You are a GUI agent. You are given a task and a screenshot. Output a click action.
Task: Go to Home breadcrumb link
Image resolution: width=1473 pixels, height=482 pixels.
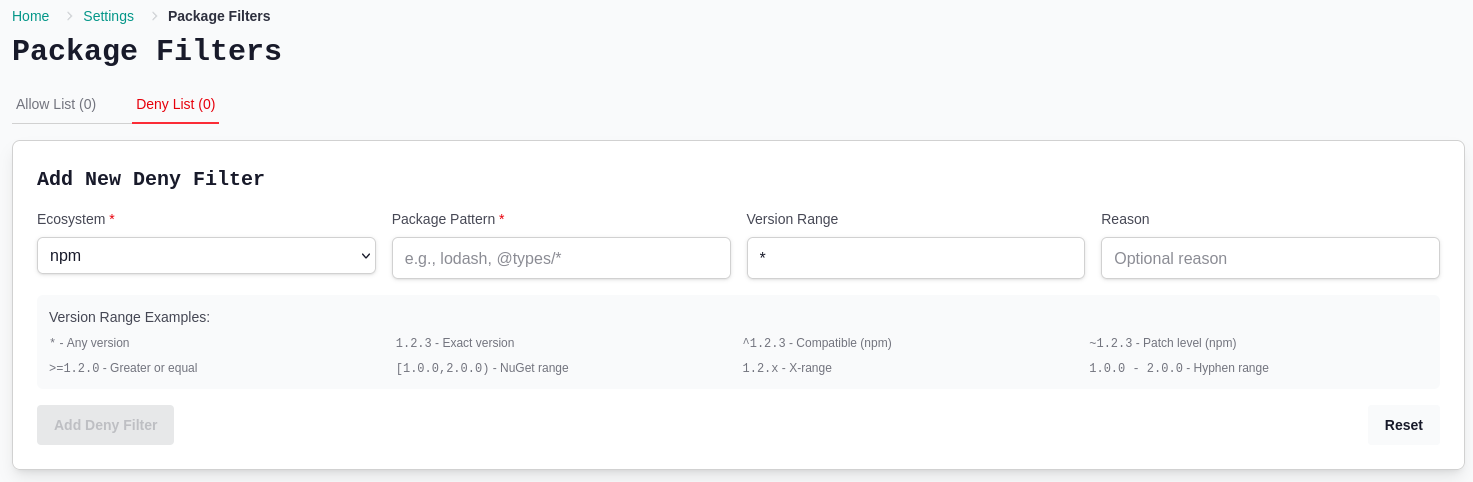click(x=30, y=16)
